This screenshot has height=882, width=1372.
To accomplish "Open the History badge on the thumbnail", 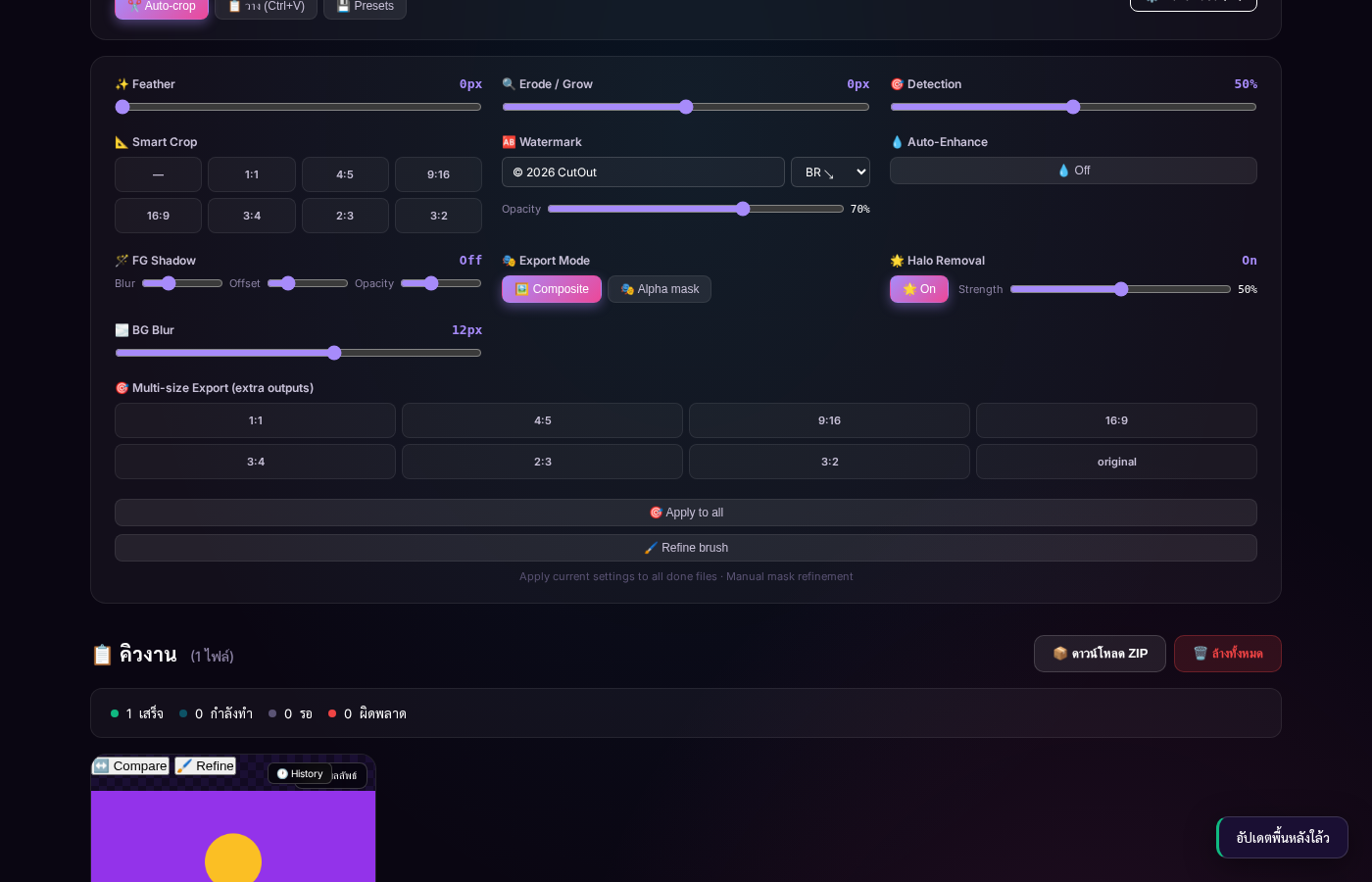I will pyautogui.click(x=300, y=773).
